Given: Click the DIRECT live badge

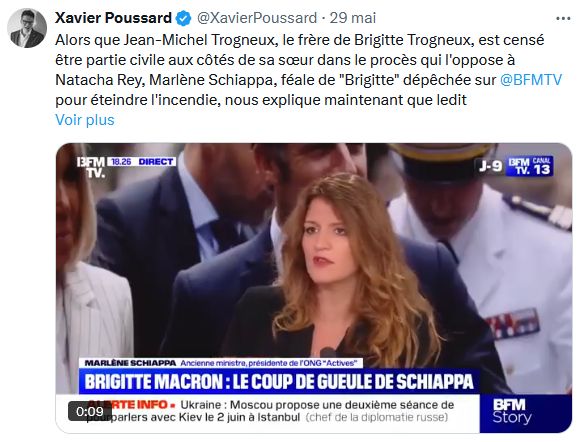Looking at the screenshot, I should tap(155, 162).
